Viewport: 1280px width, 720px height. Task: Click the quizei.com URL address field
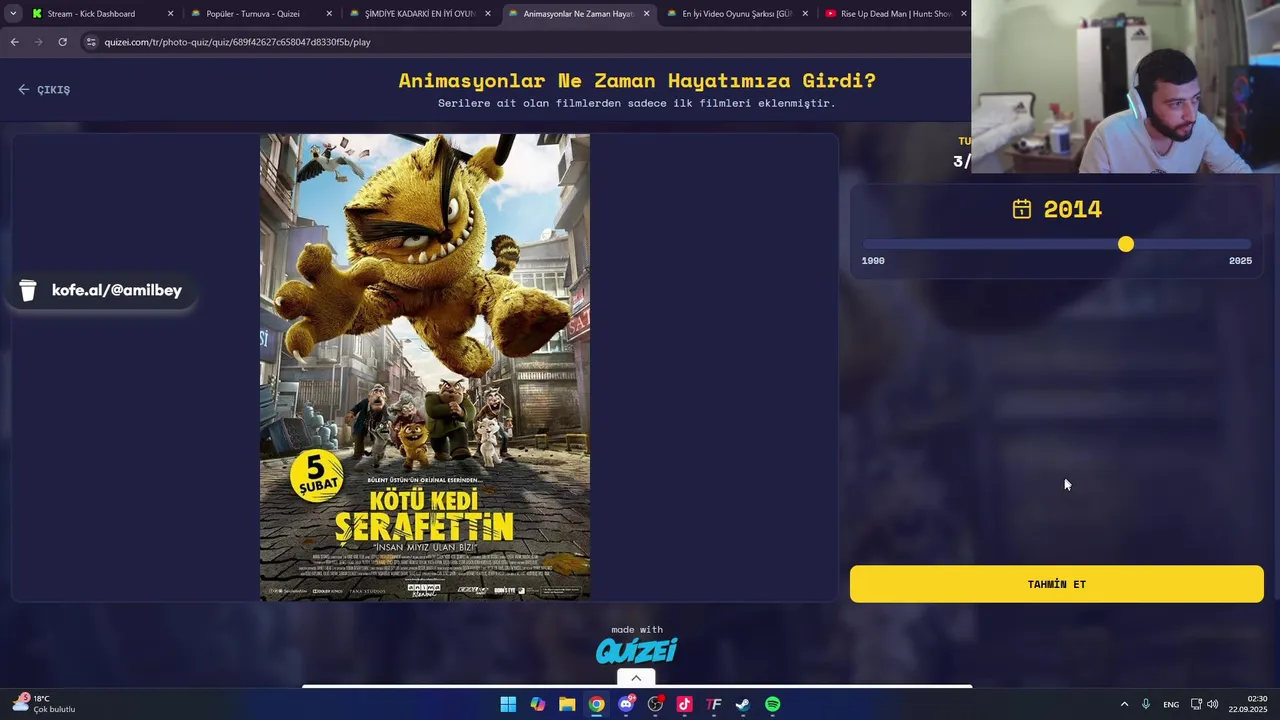pos(237,42)
